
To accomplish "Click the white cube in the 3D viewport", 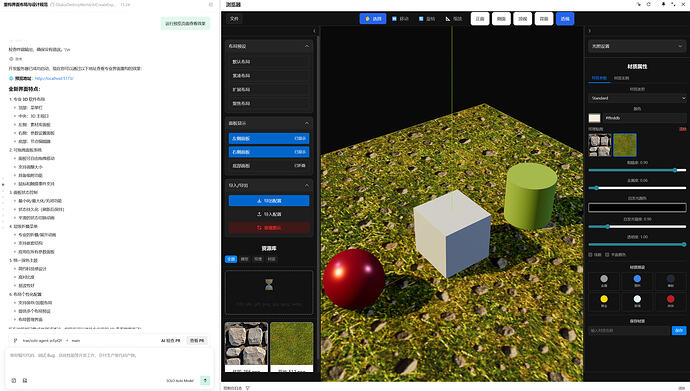I will coord(451,234).
